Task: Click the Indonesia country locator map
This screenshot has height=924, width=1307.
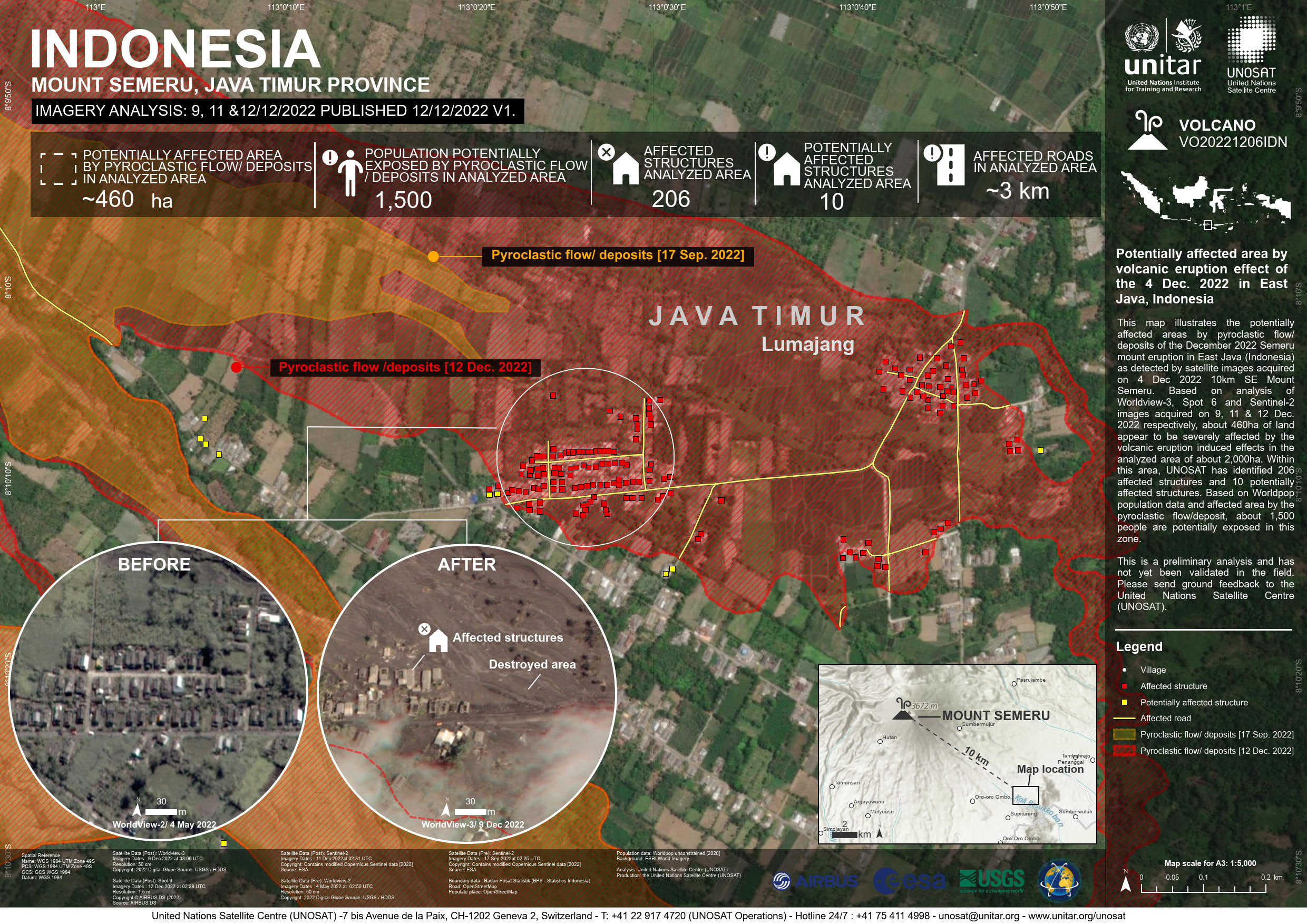Action: click(x=1205, y=200)
